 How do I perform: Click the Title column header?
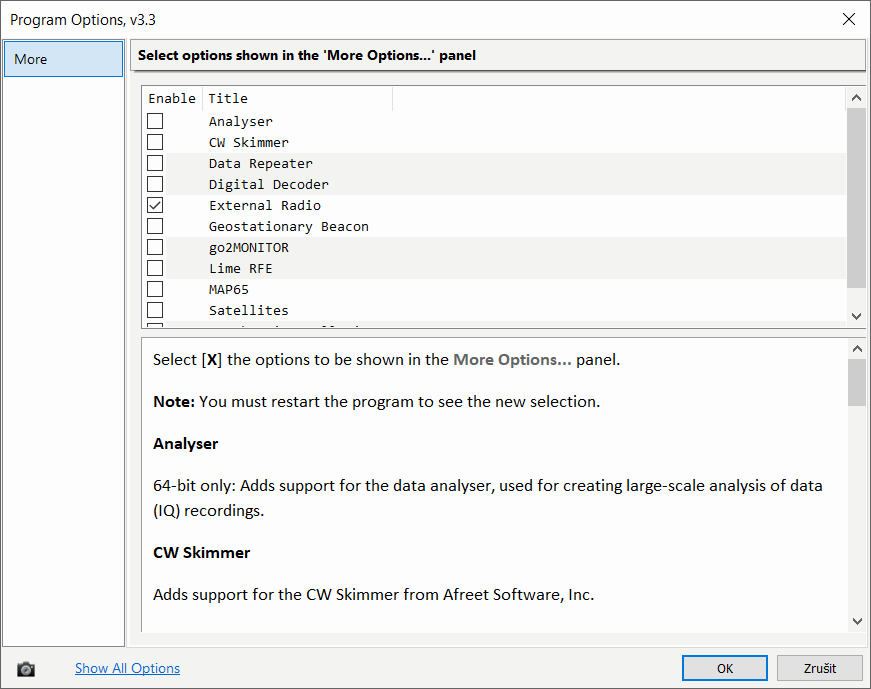click(x=296, y=98)
